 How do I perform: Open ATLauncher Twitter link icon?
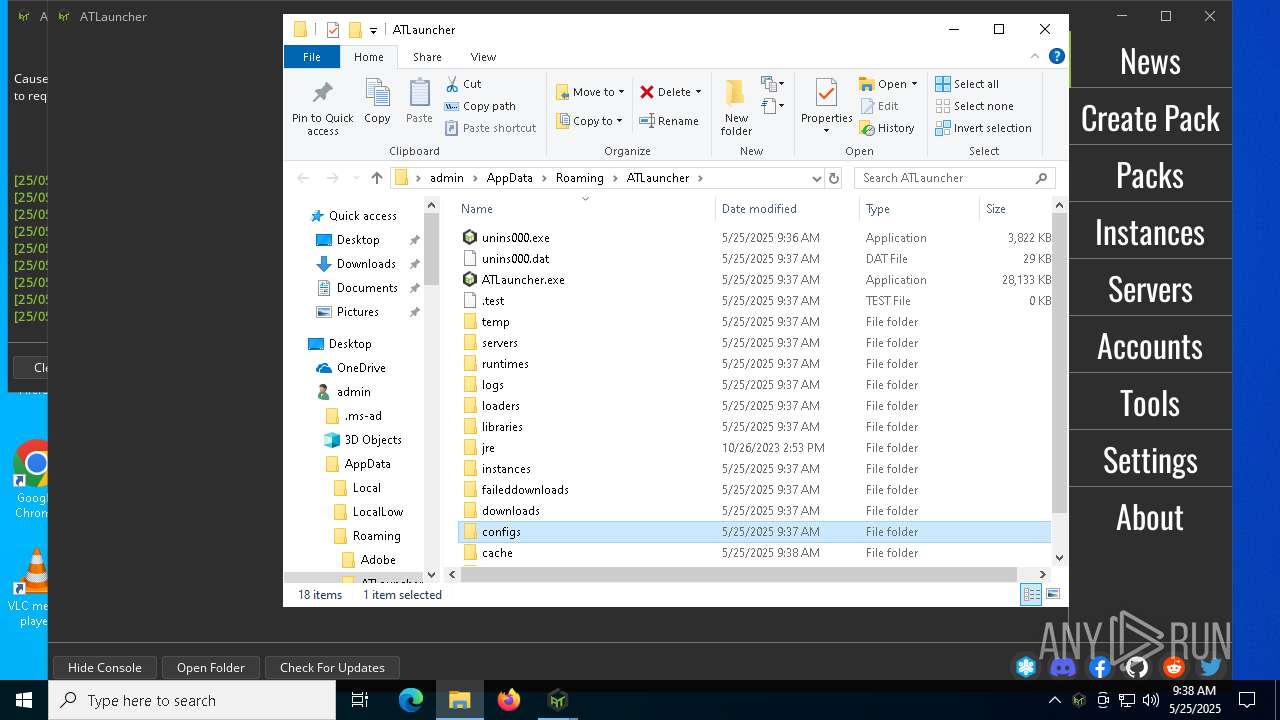pos(1211,667)
